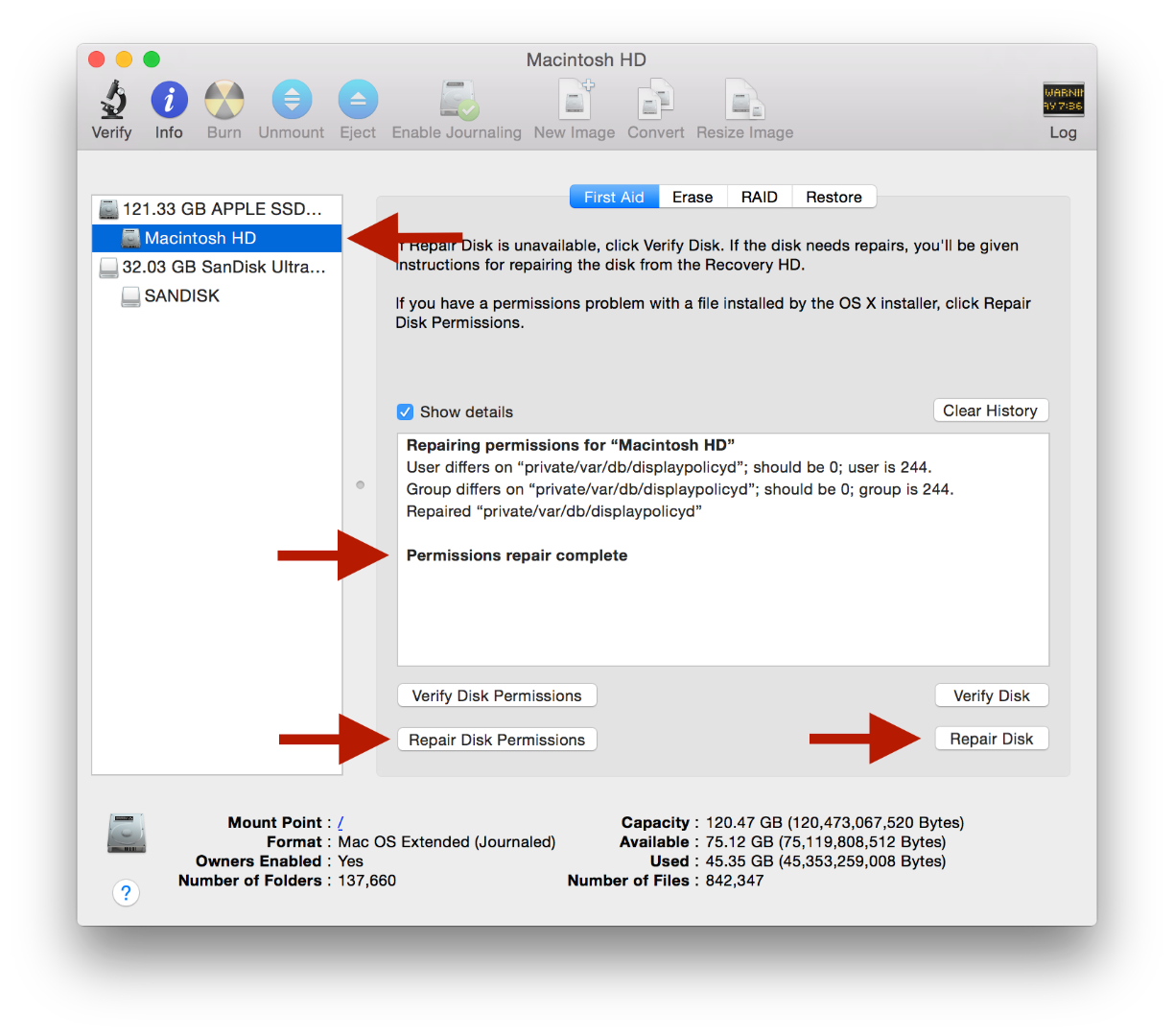
Task: Click the Verify Disk button
Action: (992, 695)
